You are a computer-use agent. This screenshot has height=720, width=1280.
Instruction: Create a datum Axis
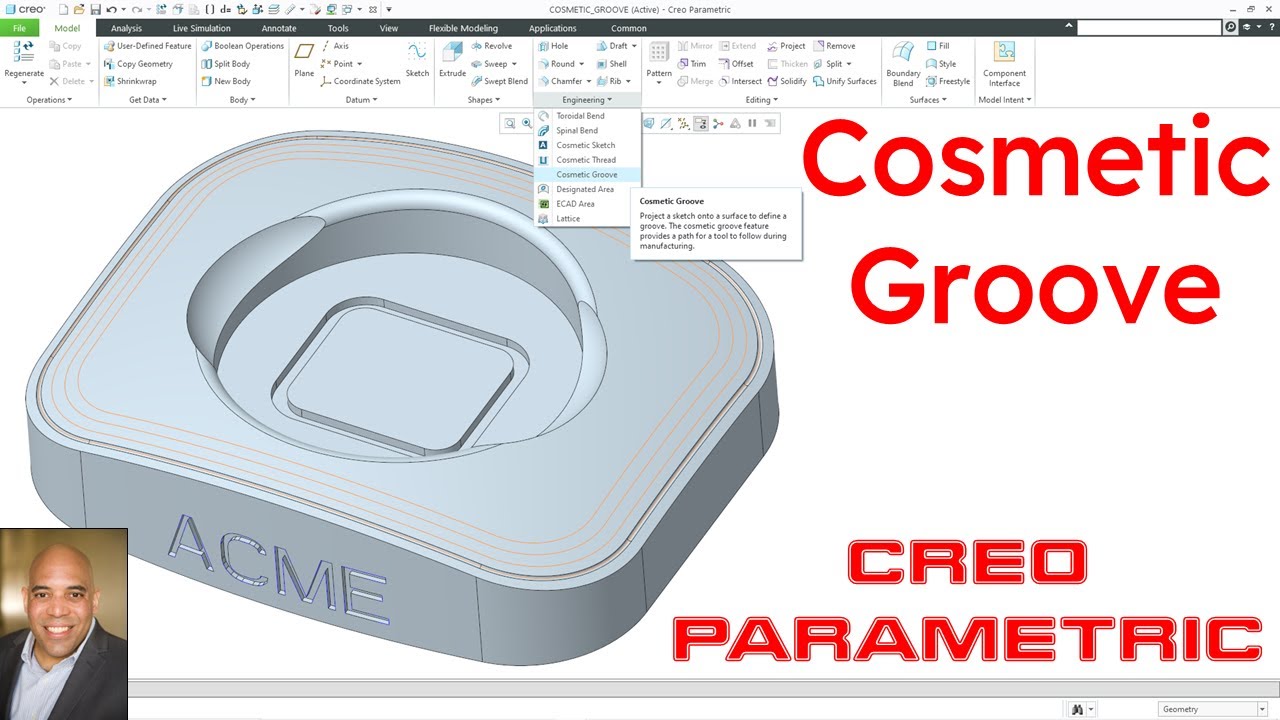pyautogui.click(x=334, y=46)
